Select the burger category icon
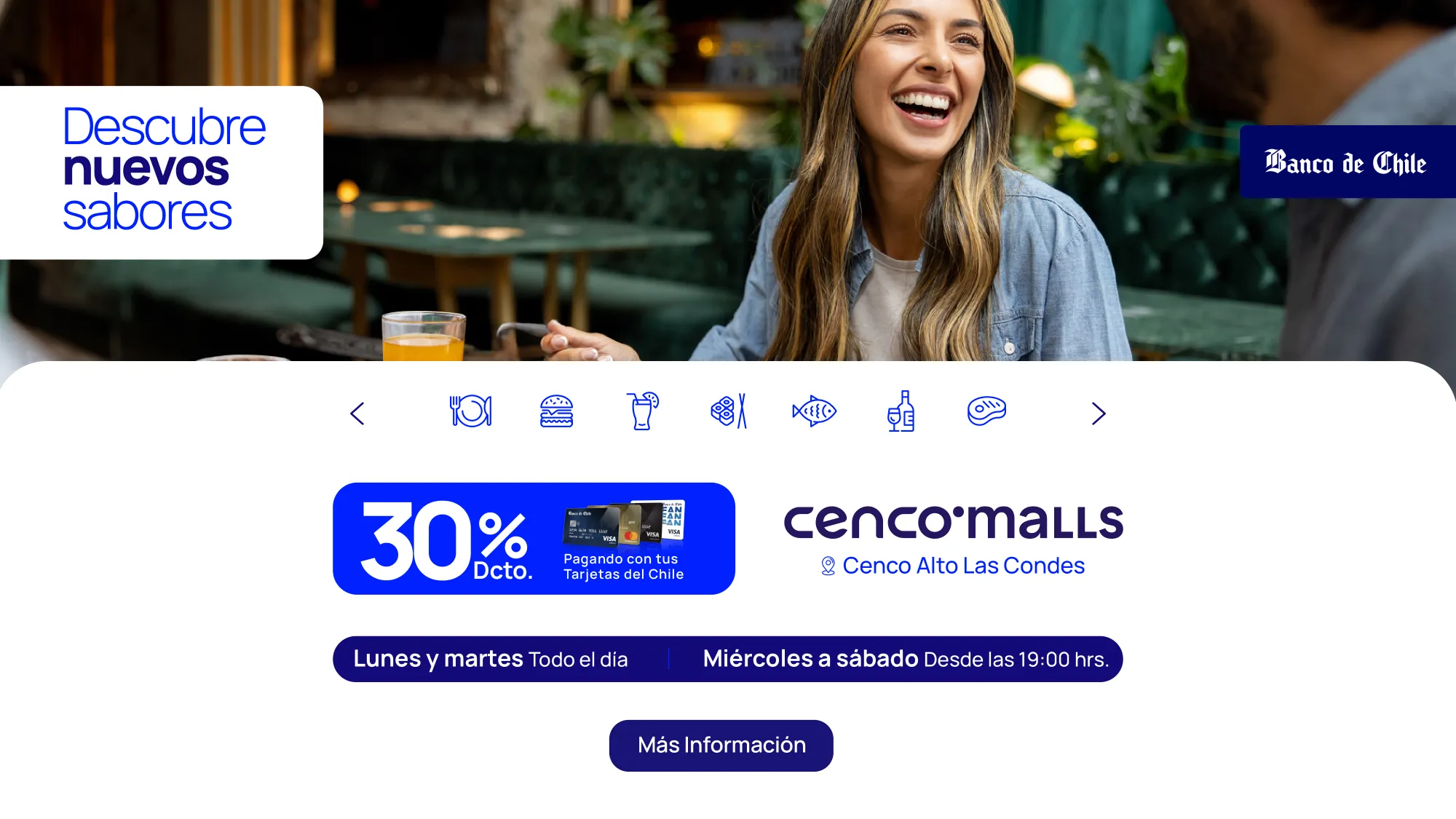The height and width of the screenshot is (819, 1456). pos(556,411)
